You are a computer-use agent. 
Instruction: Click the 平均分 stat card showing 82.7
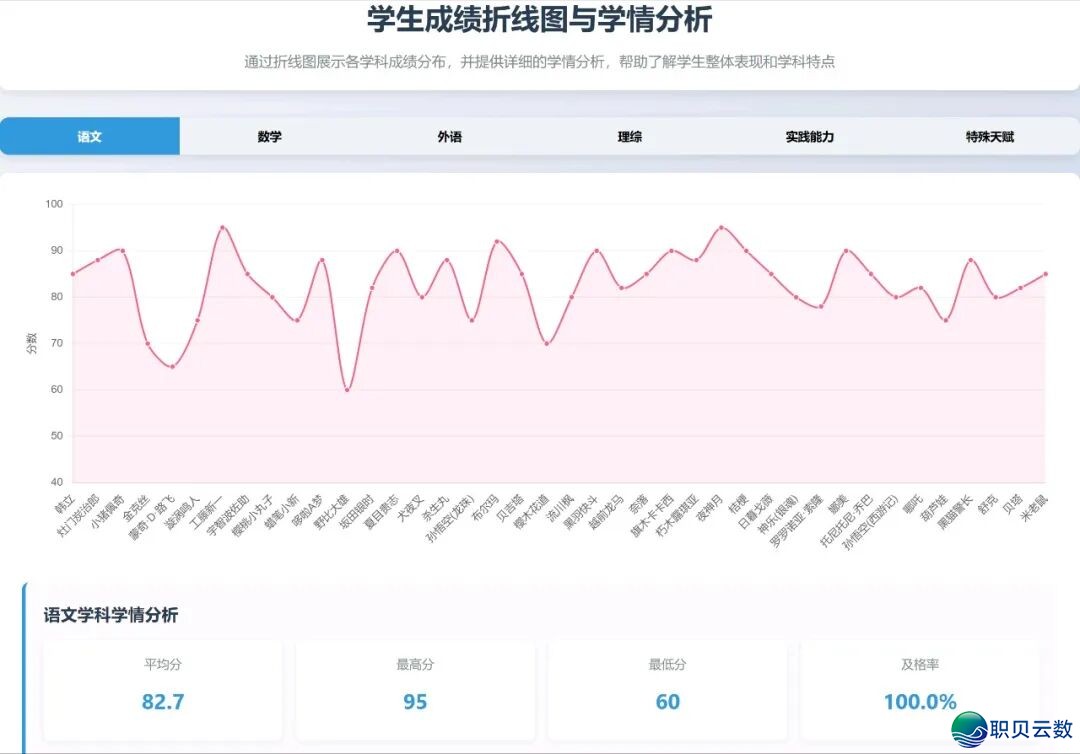pyautogui.click(x=162, y=680)
